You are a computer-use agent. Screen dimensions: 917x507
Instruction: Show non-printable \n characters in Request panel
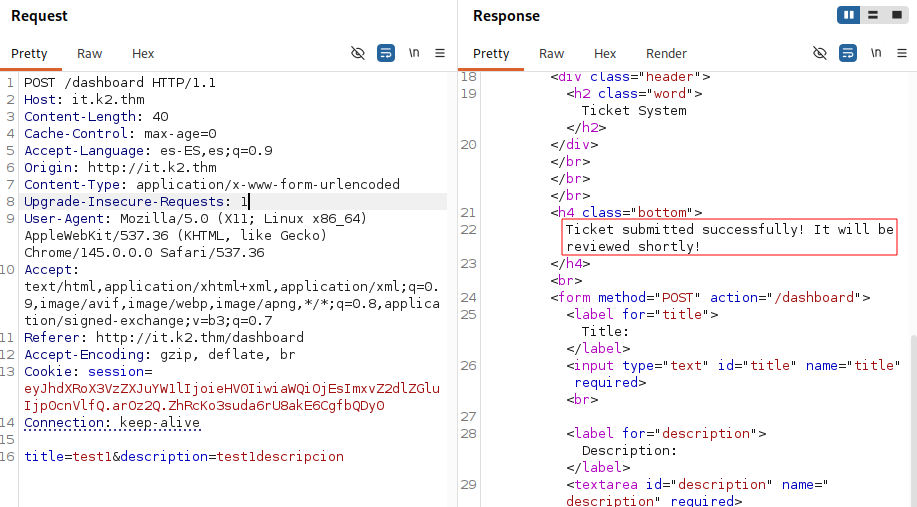414,53
